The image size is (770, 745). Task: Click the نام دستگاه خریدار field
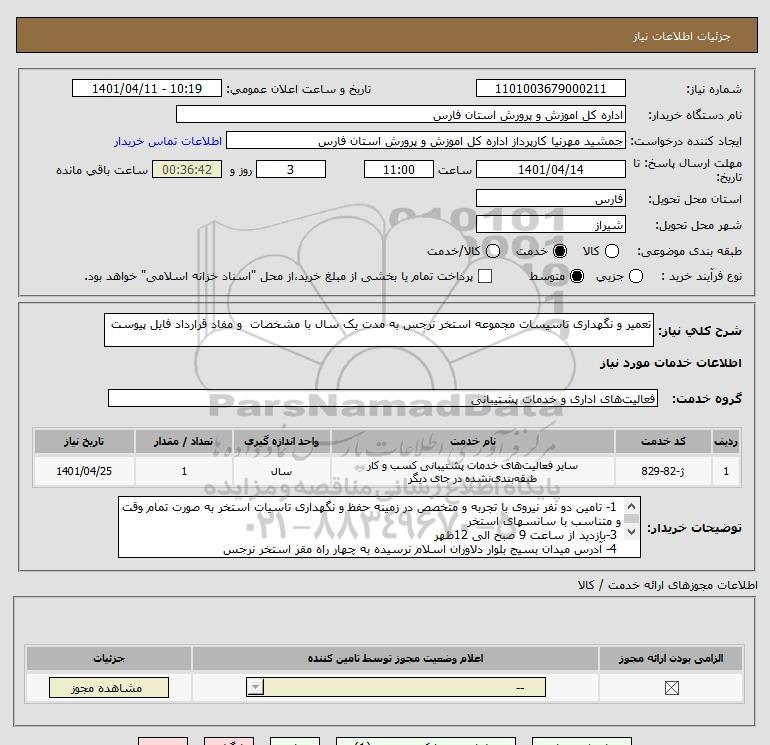[401, 115]
